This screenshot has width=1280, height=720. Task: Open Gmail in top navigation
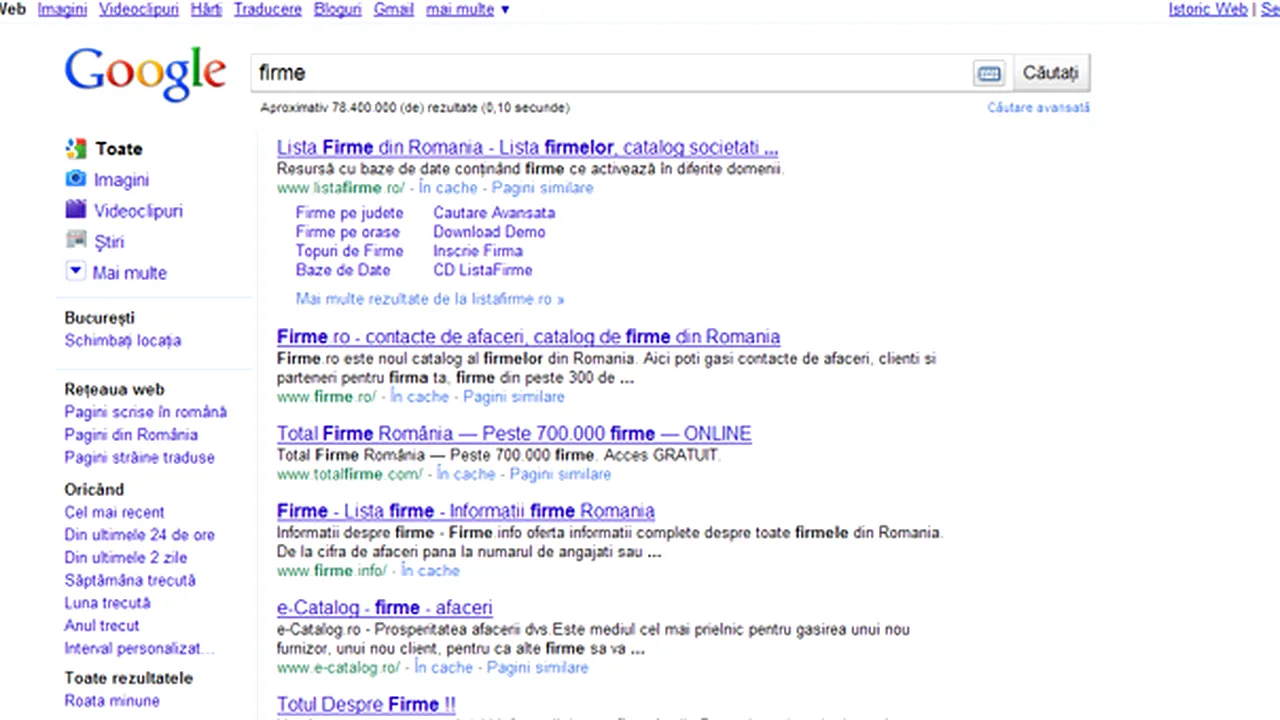click(394, 9)
